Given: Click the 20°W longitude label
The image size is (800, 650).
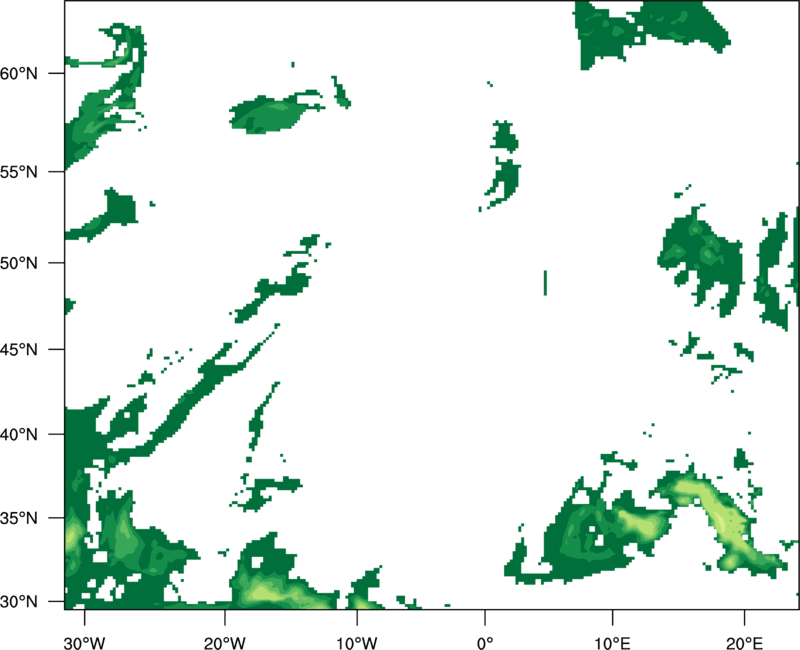Looking at the screenshot, I should 224,643.
